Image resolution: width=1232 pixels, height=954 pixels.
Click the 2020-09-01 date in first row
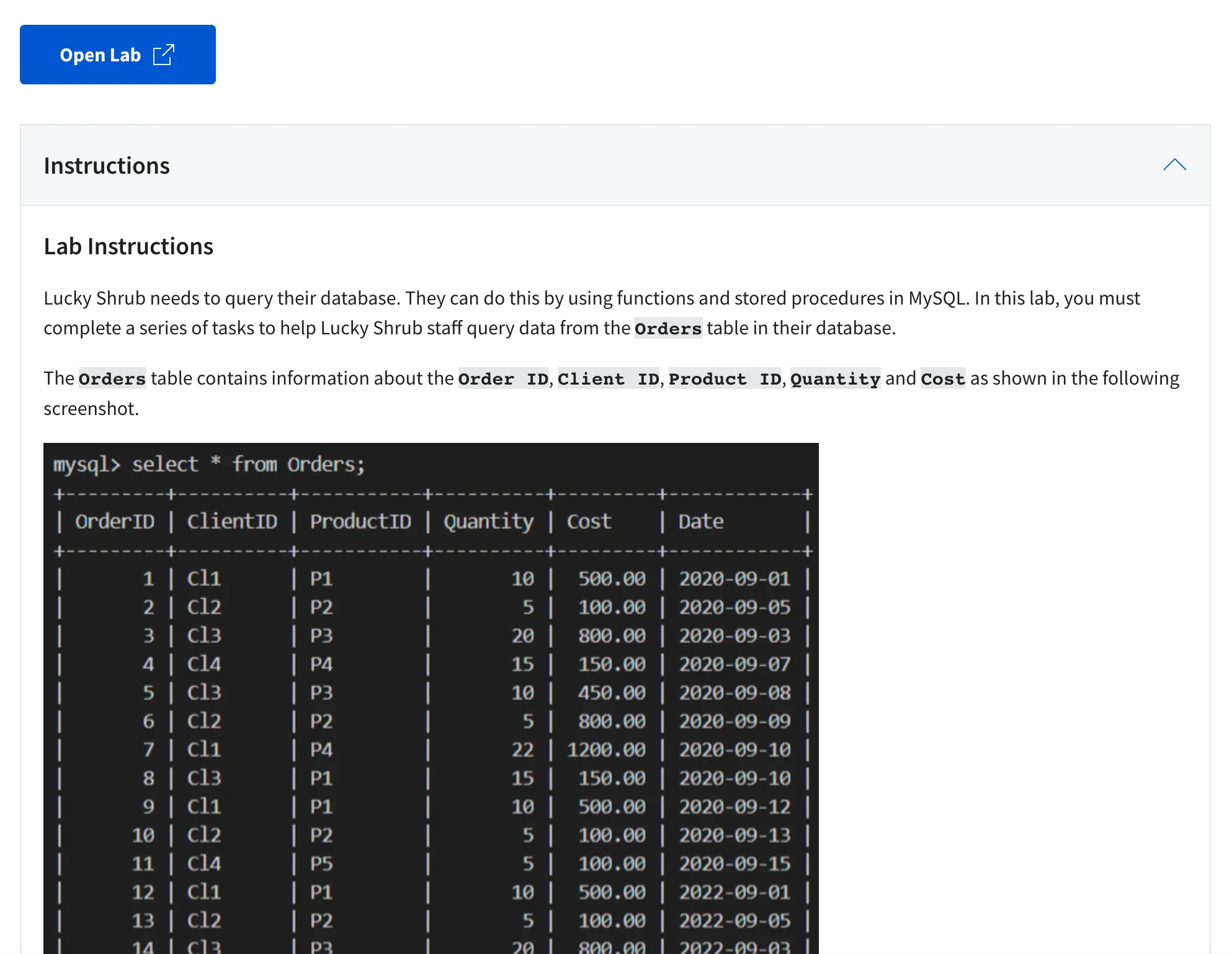[734, 579]
